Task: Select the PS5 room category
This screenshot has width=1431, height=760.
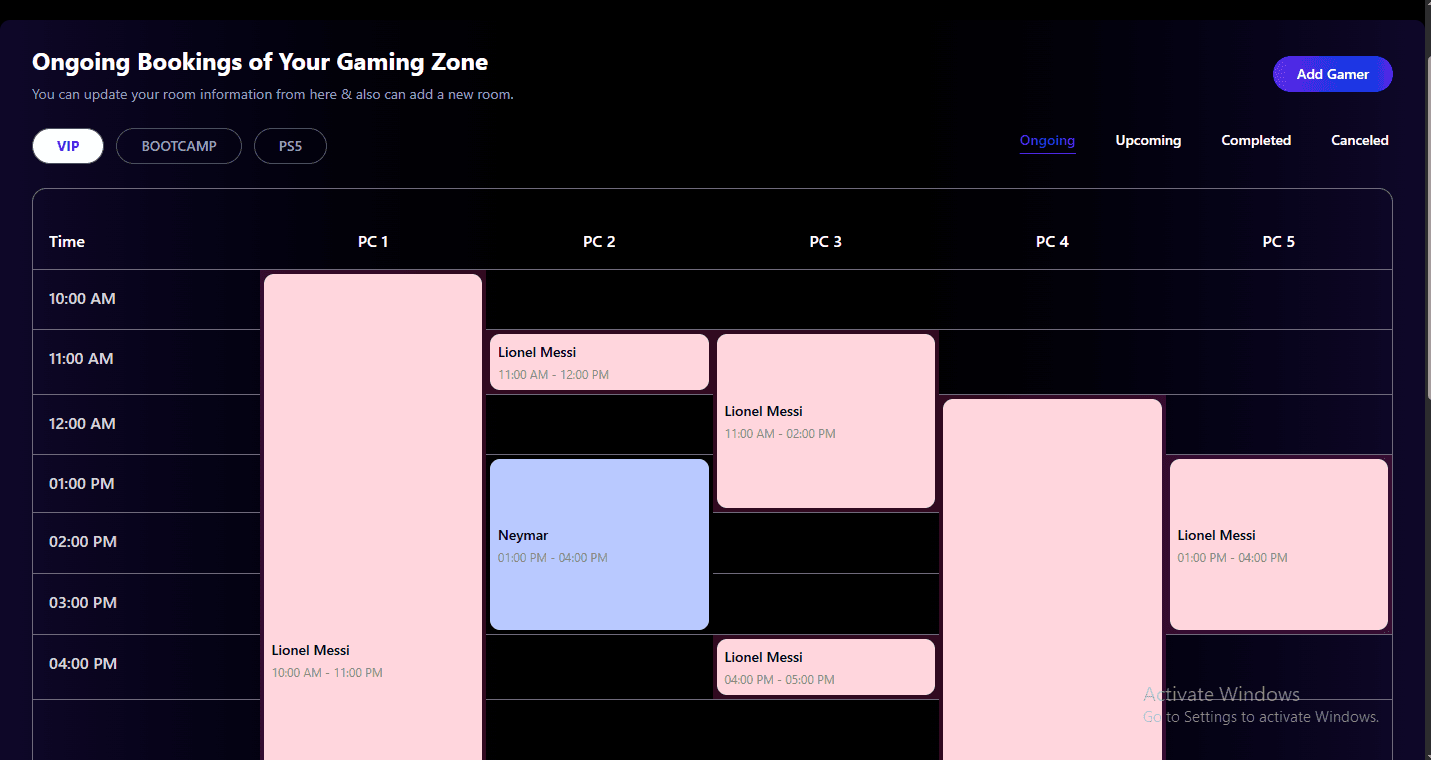Action: point(290,146)
